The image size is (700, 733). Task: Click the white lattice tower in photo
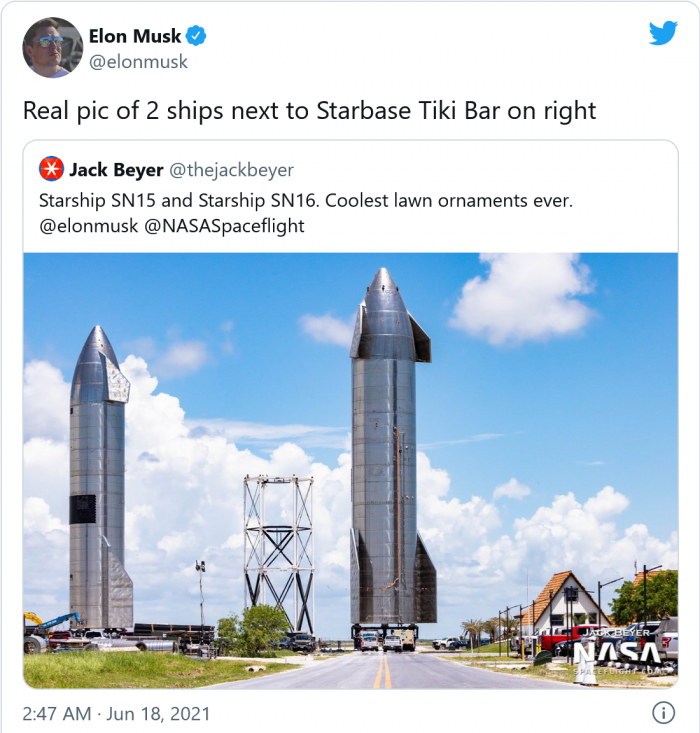tap(279, 552)
